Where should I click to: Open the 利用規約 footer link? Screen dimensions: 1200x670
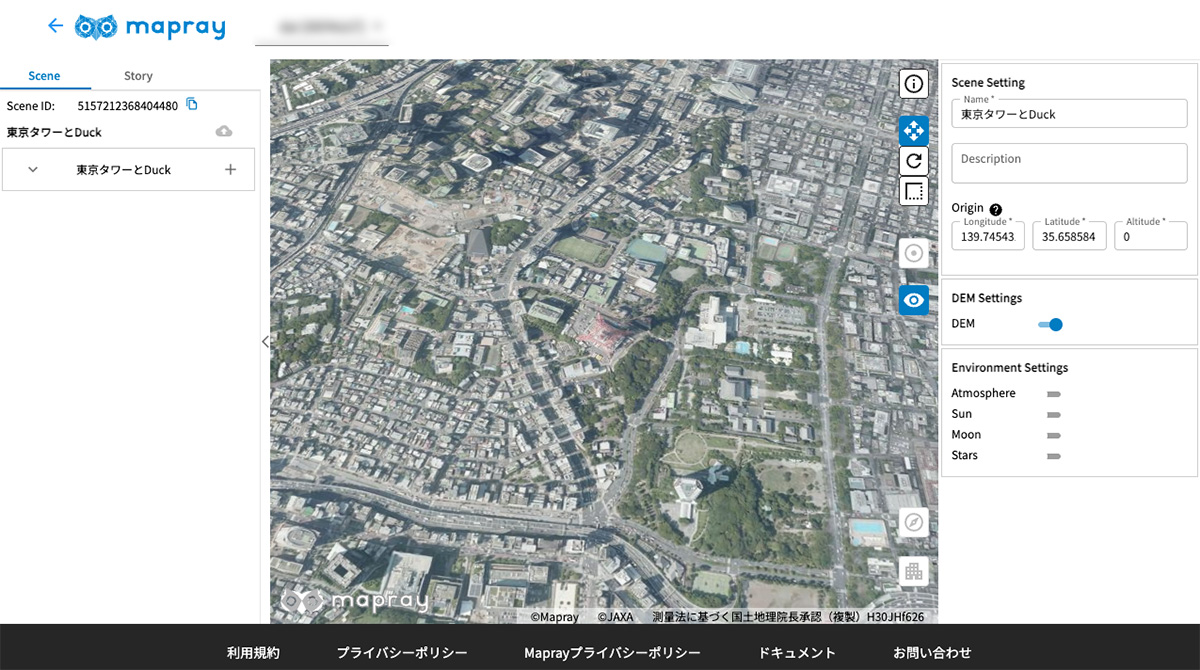tap(253, 652)
